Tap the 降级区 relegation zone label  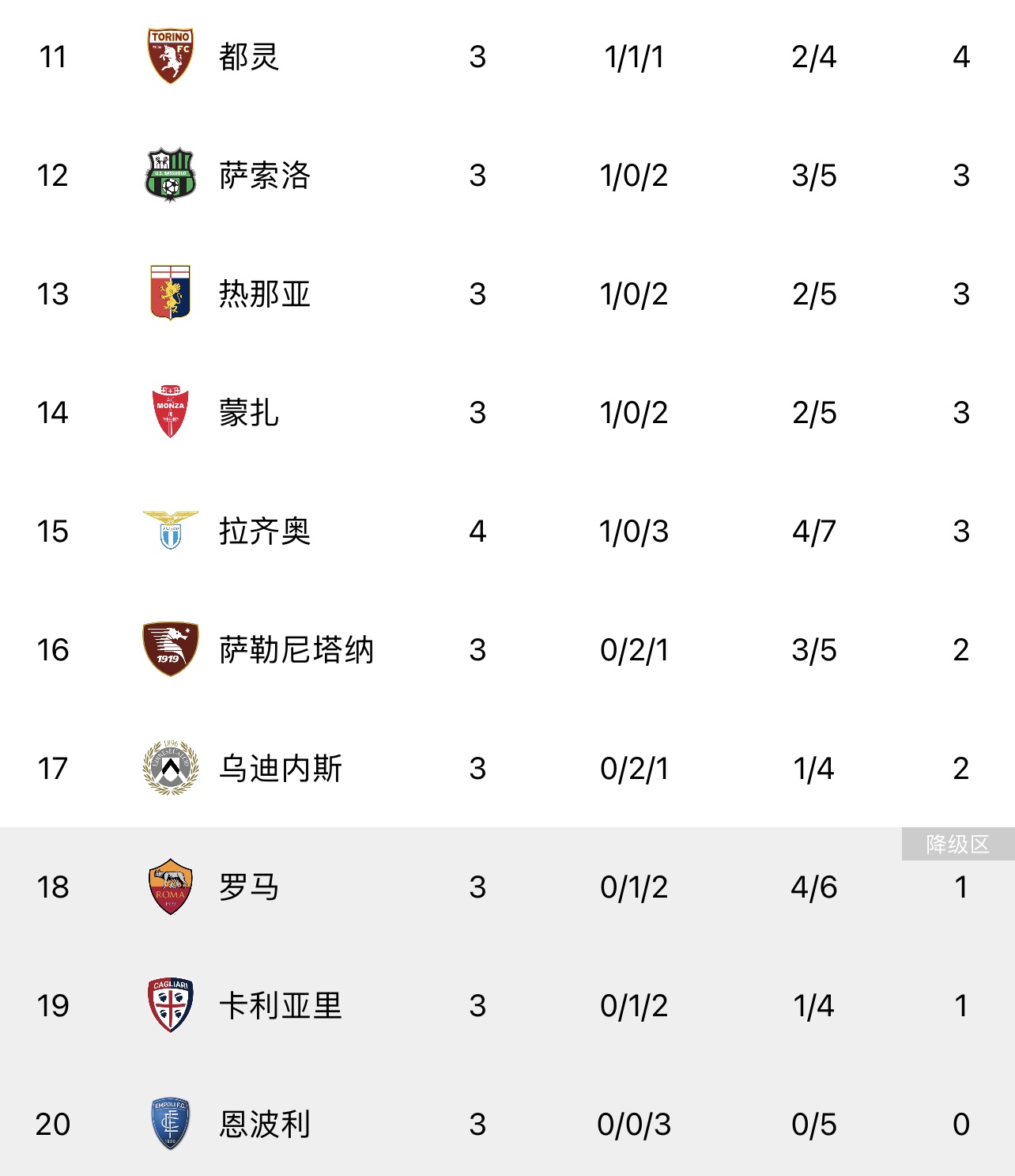click(x=957, y=845)
